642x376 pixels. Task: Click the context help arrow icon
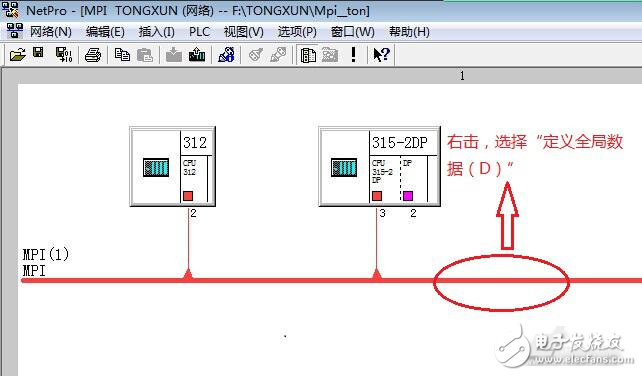tap(381, 54)
